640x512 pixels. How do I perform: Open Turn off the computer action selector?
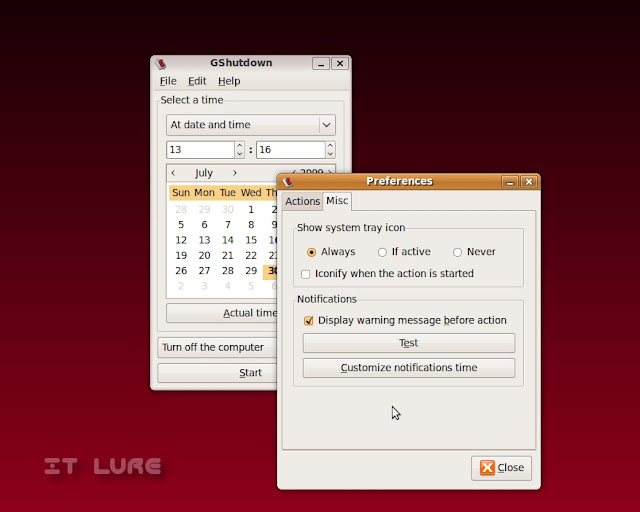click(217, 347)
